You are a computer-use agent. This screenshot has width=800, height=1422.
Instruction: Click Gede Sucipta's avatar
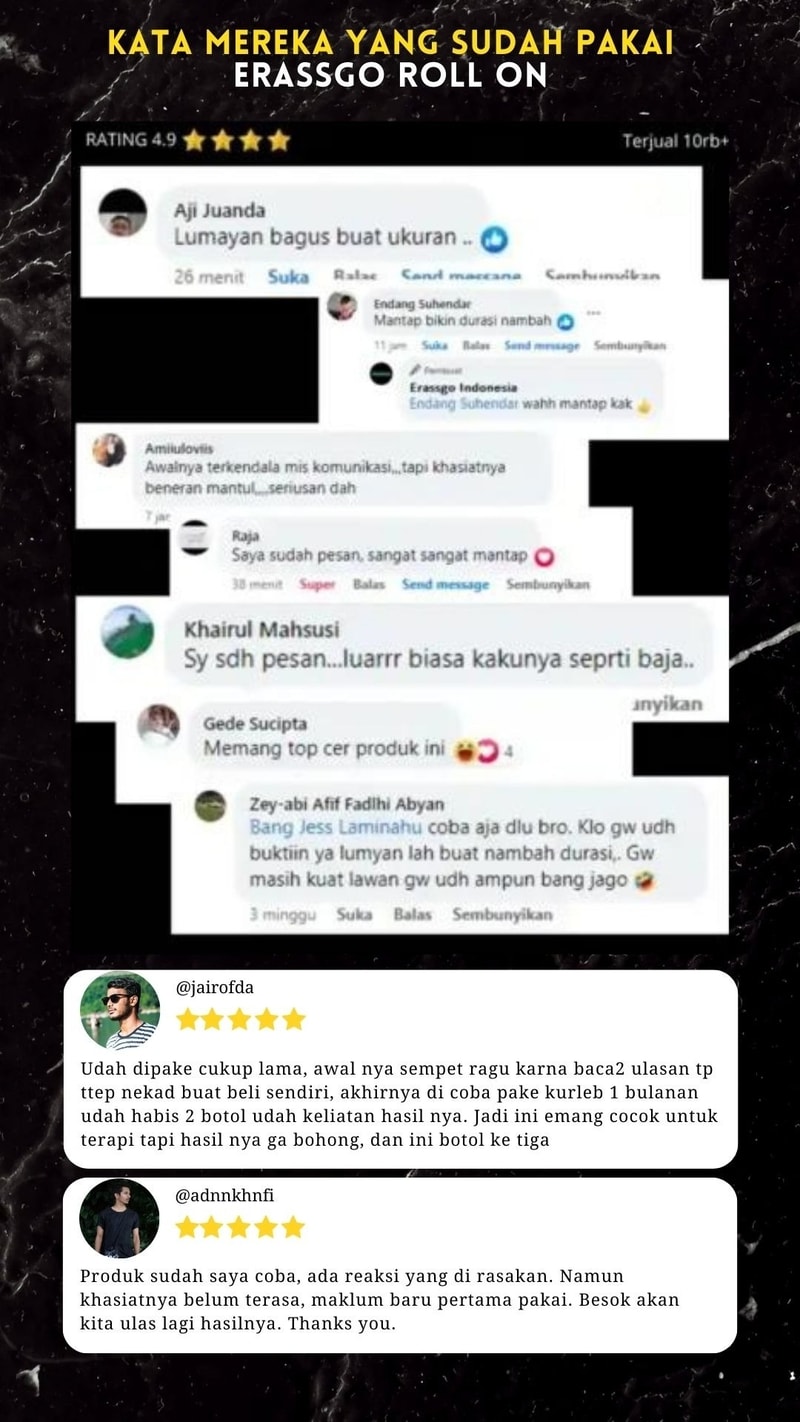point(158,725)
